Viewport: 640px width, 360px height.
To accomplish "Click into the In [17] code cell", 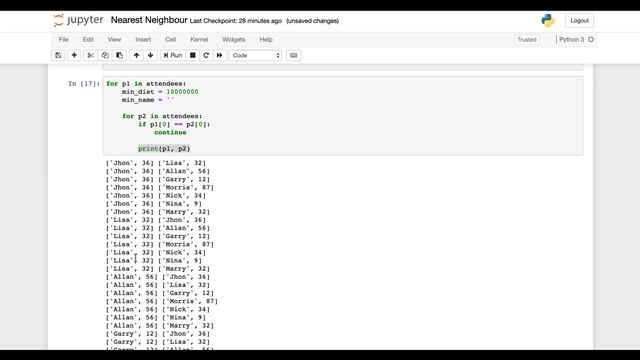I will coord(343,116).
